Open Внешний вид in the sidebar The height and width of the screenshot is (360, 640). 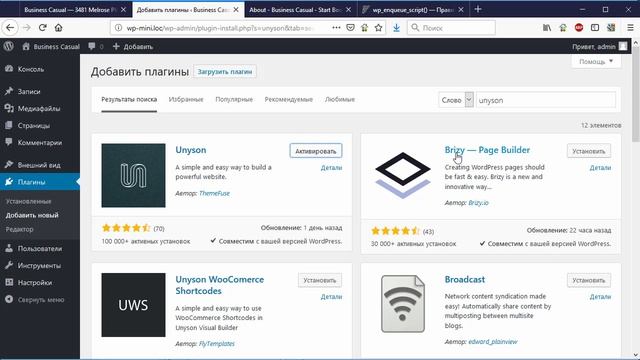(x=40, y=165)
